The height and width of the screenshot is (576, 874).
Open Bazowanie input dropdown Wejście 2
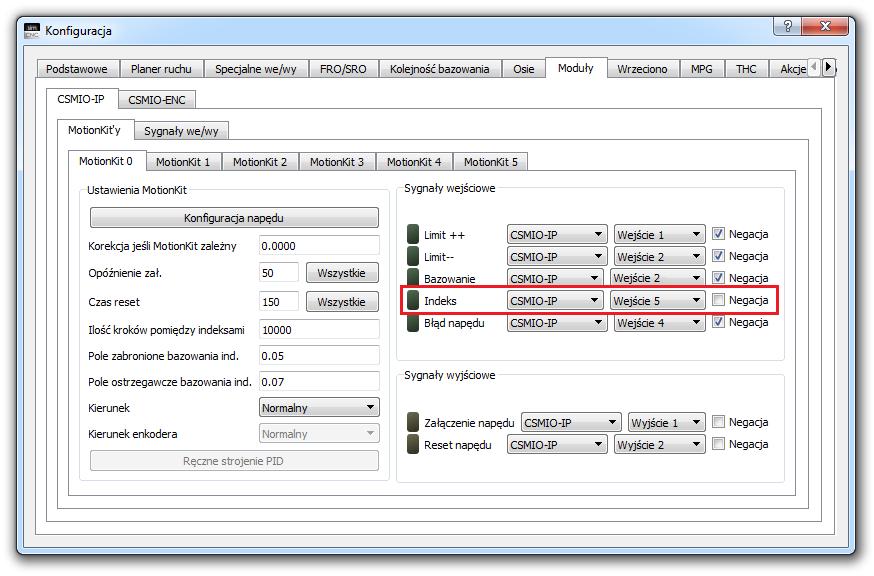tap(657, 278)
